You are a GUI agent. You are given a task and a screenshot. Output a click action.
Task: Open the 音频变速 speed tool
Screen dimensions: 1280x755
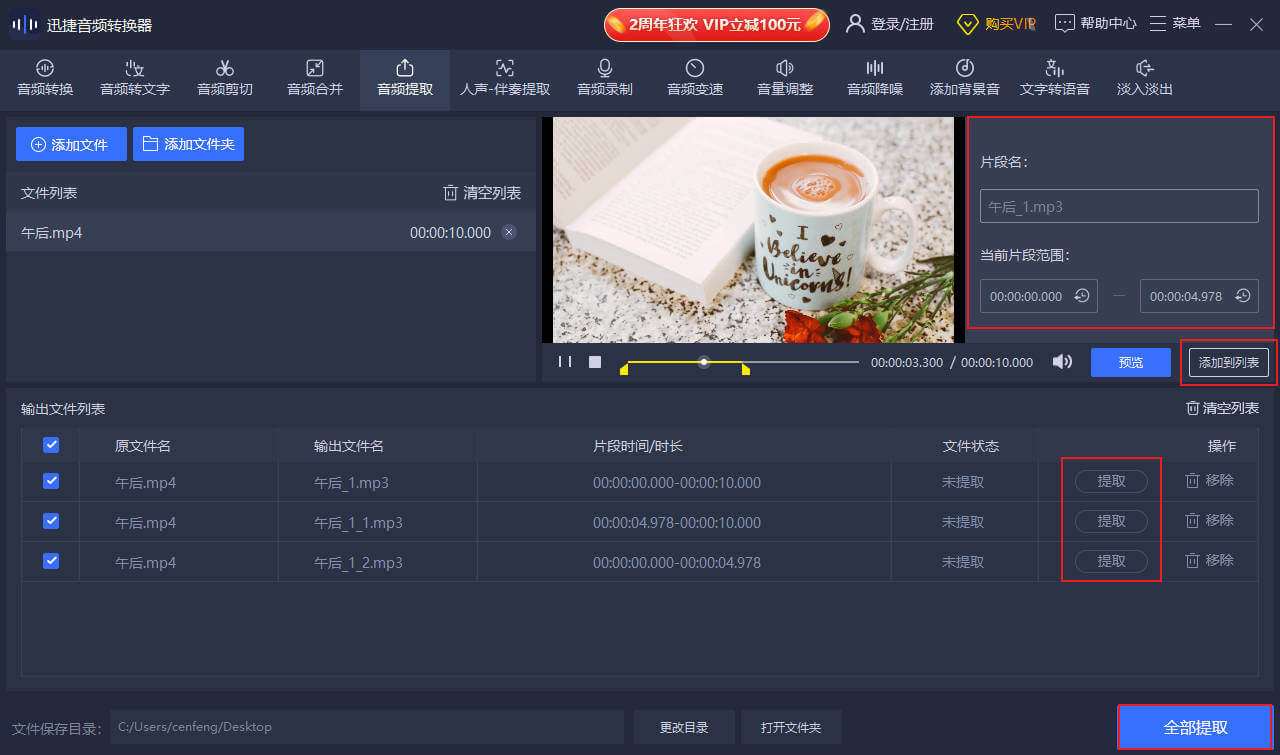(x=694, y=77)
